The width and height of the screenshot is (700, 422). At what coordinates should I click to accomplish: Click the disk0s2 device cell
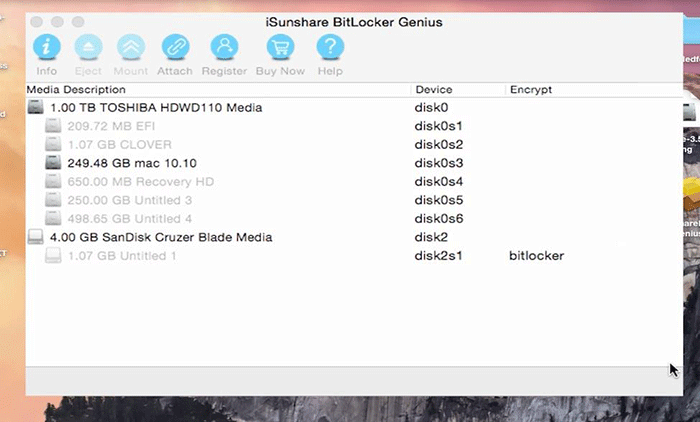pos(439,145)
